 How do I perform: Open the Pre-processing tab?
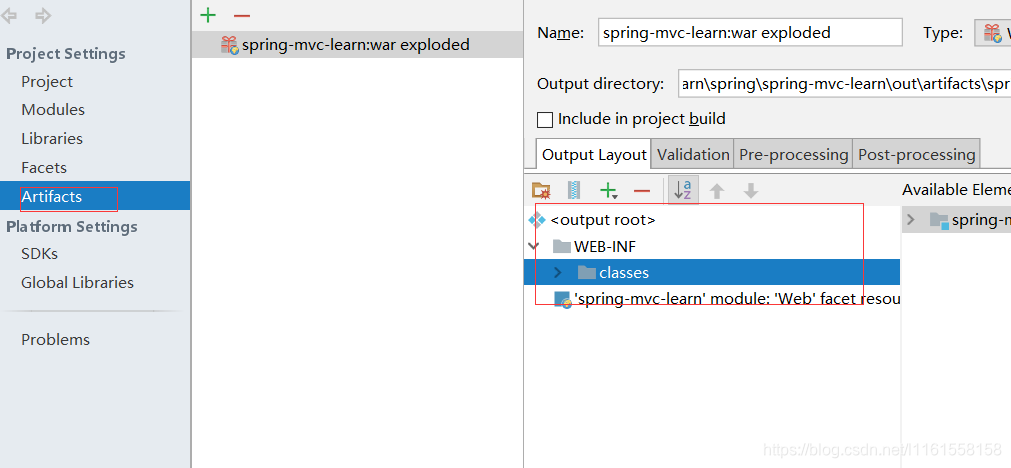pos(793,155)
